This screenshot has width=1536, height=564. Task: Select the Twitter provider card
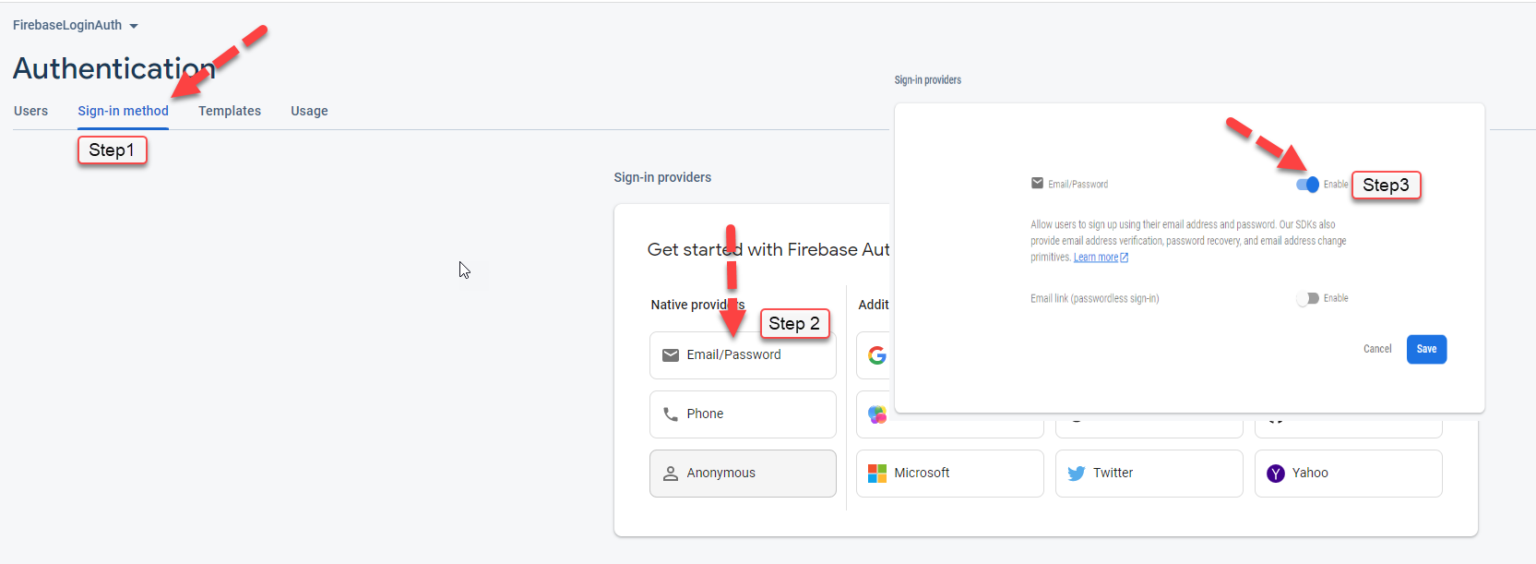click(x=1148, y=473)
